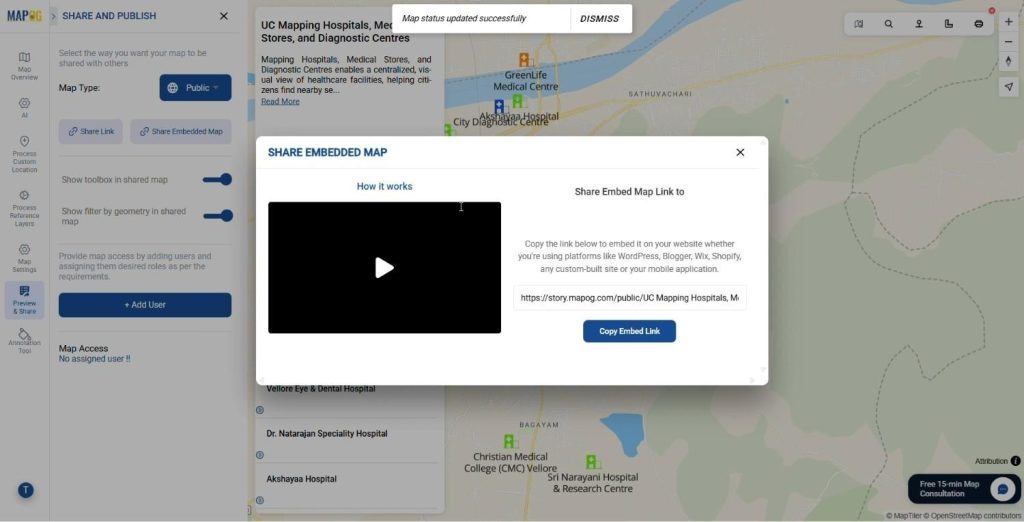This screenshot has height=522, width=1024.
Task: Click the GreenLife Medical Centre orange map marker
Action: [524, 60]
